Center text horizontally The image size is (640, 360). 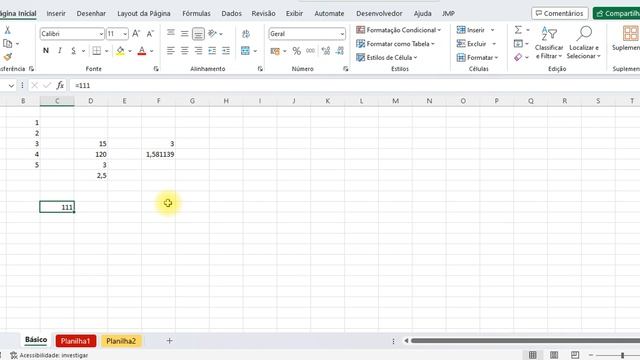pyautogui.click(x=184, y=51)
